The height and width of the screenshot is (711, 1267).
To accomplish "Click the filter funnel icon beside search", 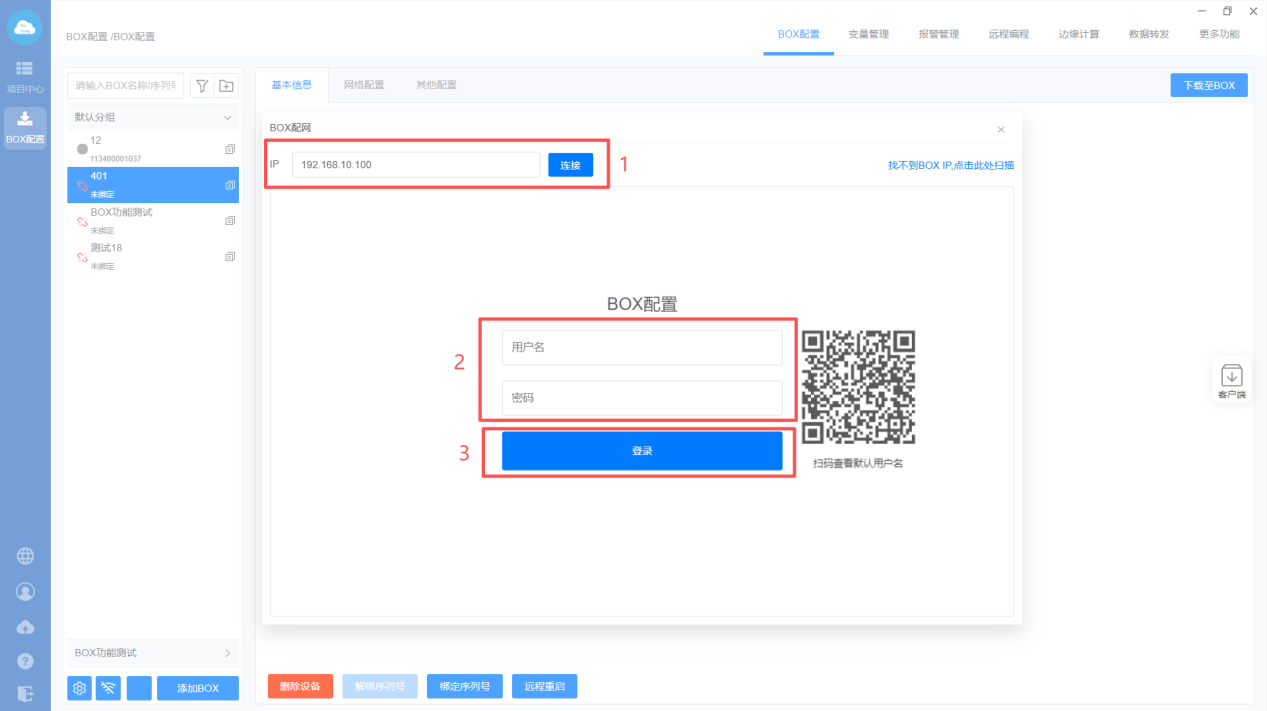I will point(201,86).
